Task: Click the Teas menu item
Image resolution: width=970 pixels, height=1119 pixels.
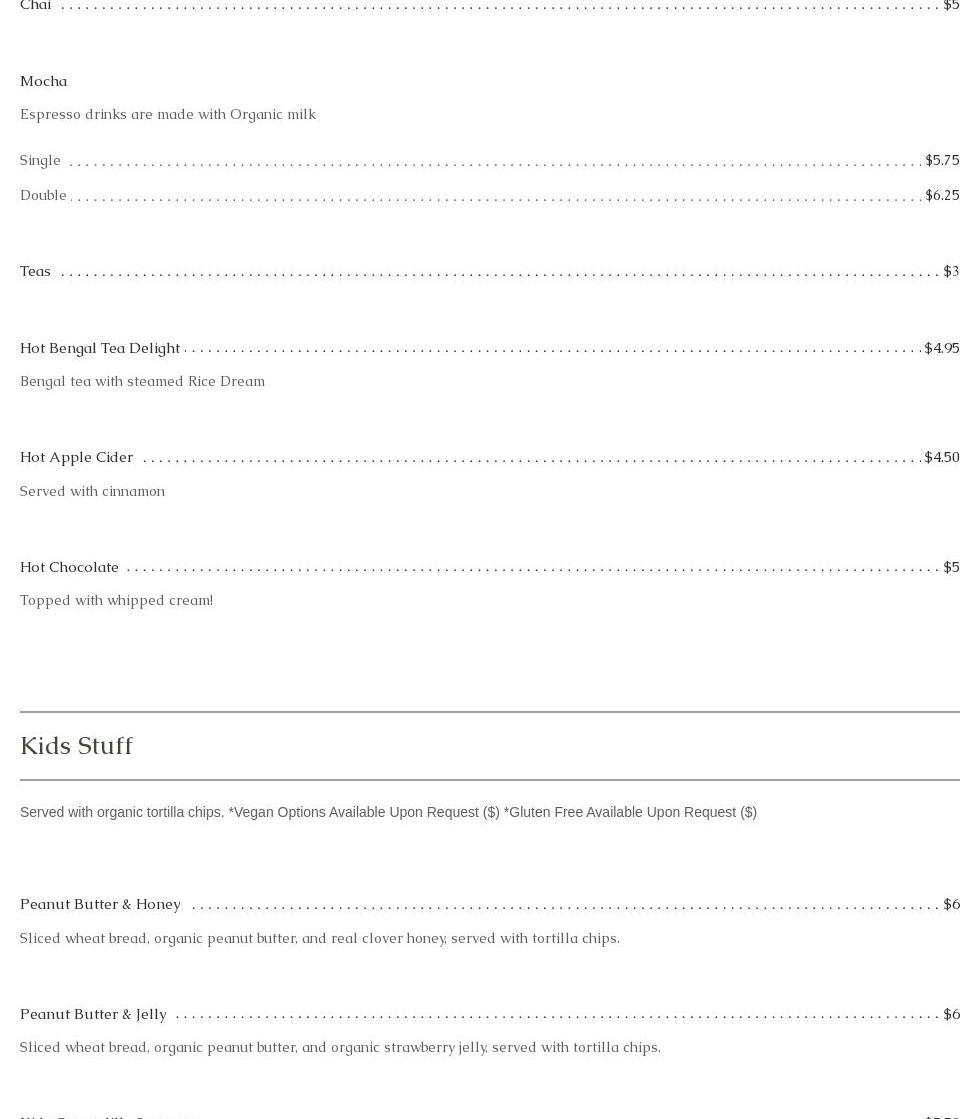Action: pos(36,271)
